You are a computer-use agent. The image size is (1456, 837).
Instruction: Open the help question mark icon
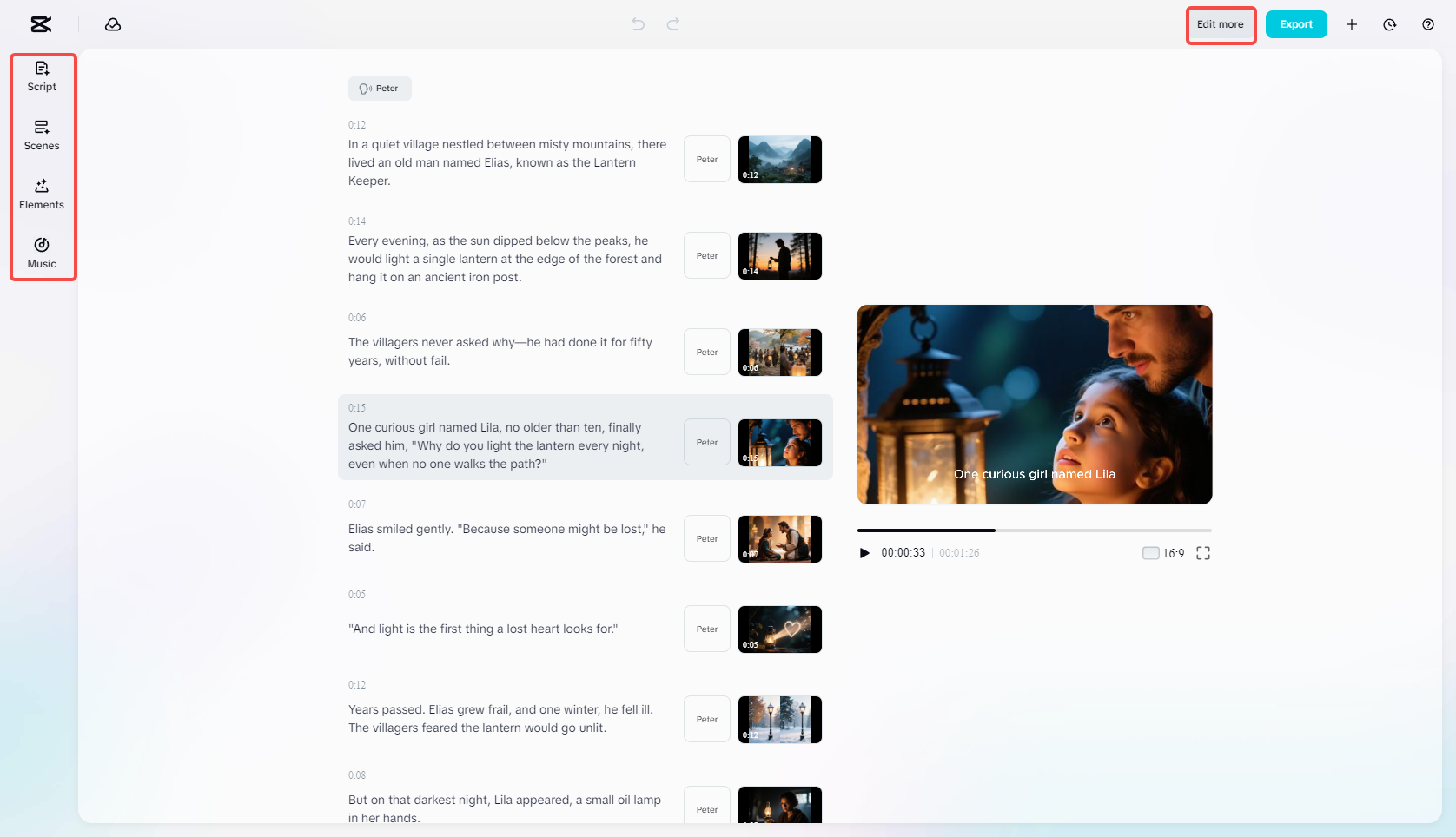click(1428, 24)
